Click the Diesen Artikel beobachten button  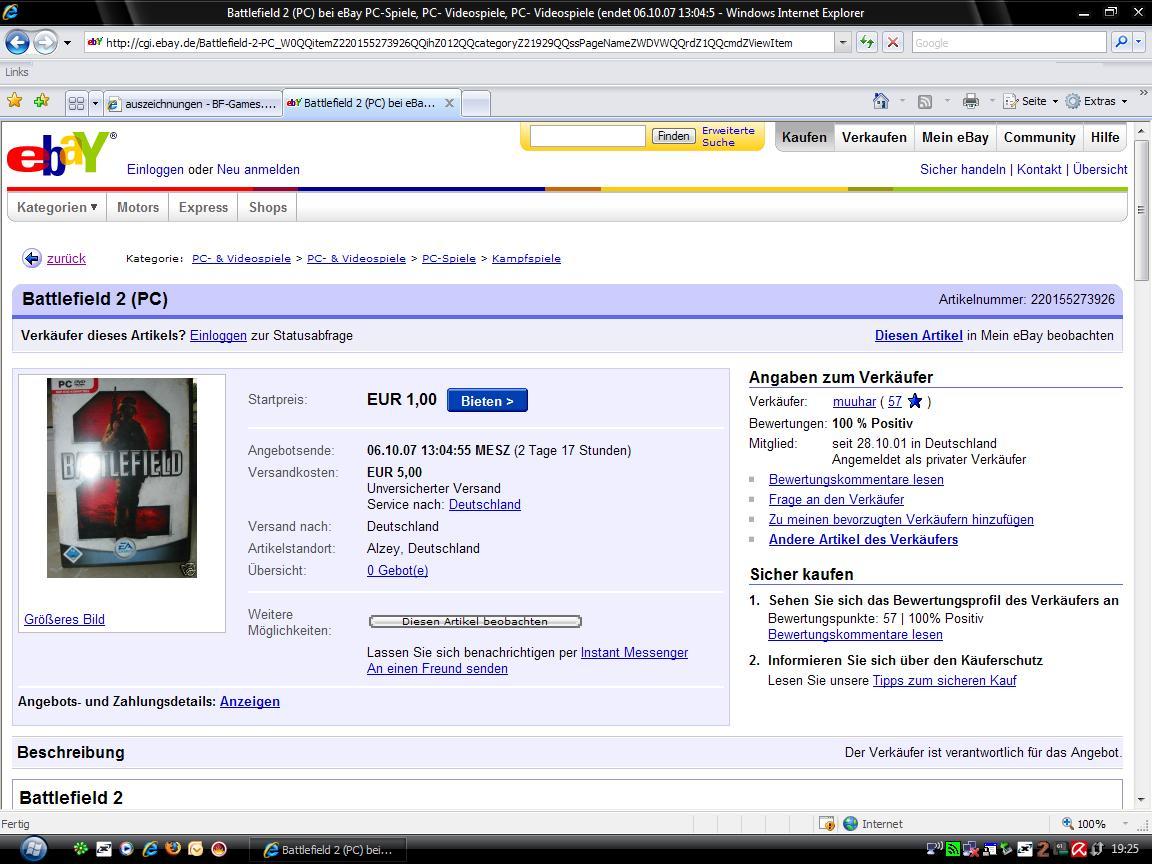point(475,622)
